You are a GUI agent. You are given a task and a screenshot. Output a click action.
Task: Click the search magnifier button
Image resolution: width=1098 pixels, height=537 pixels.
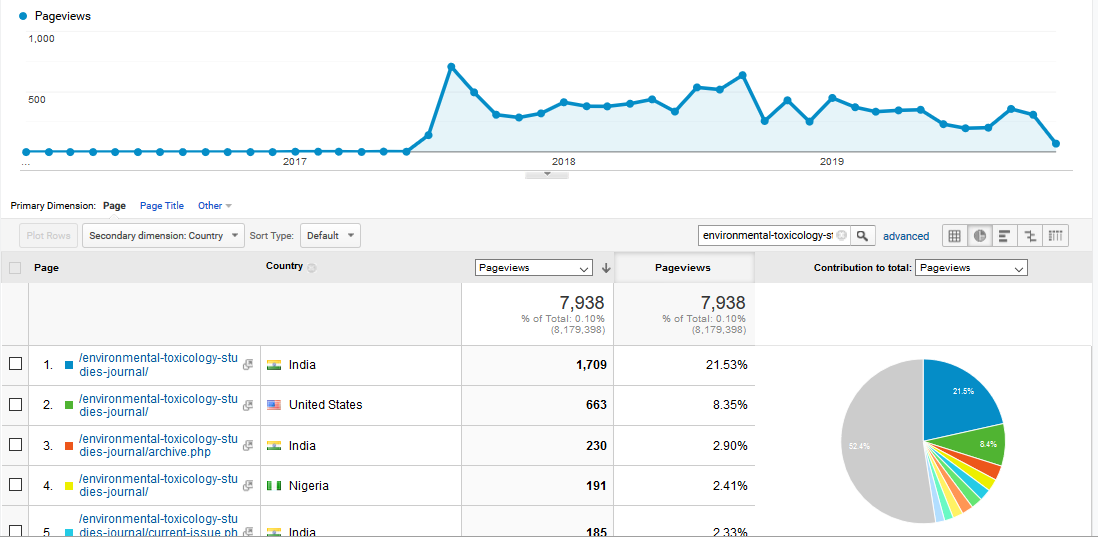pos(863,236)
